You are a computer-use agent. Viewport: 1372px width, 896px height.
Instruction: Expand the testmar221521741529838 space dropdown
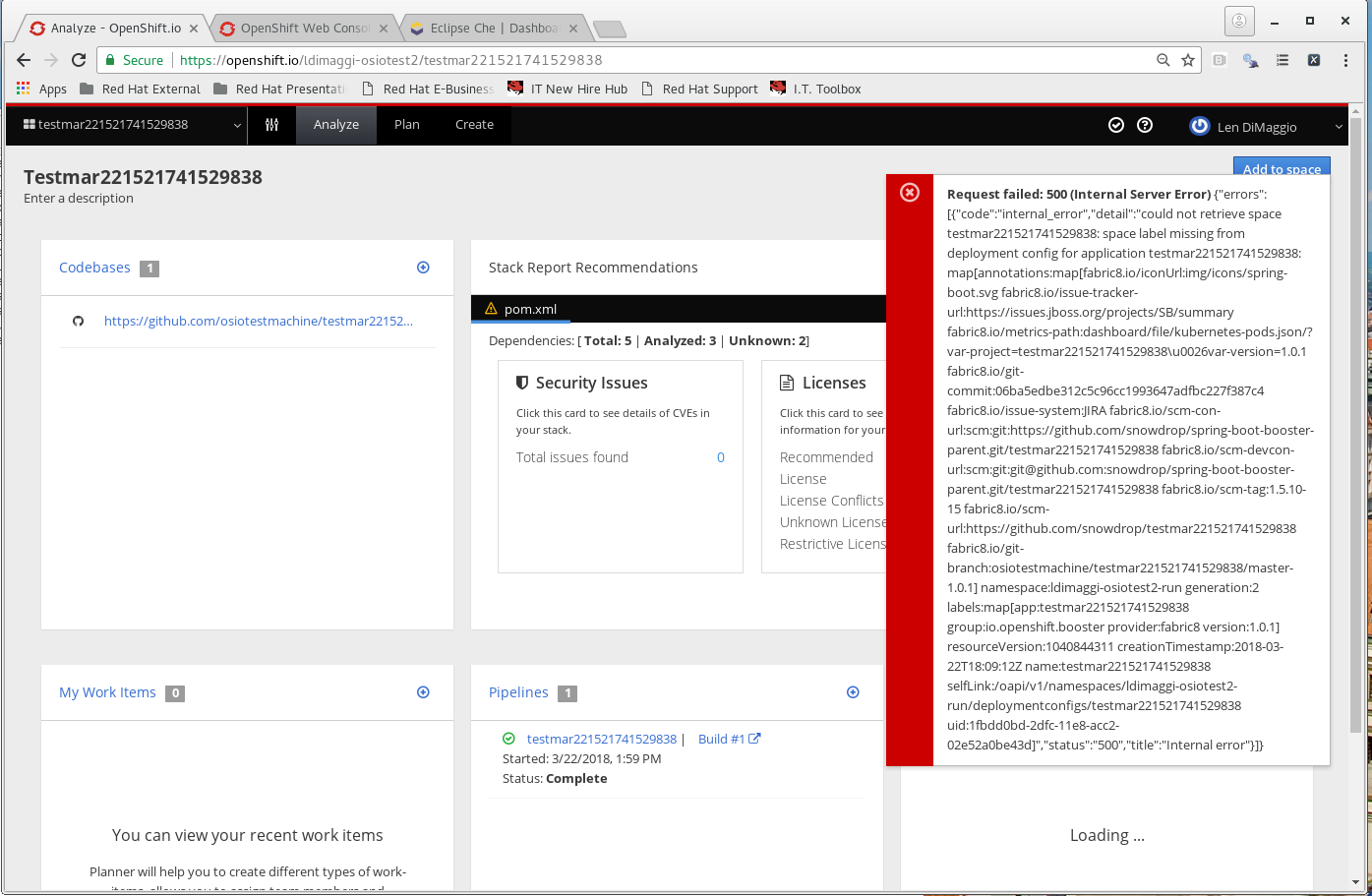[235, 125]
